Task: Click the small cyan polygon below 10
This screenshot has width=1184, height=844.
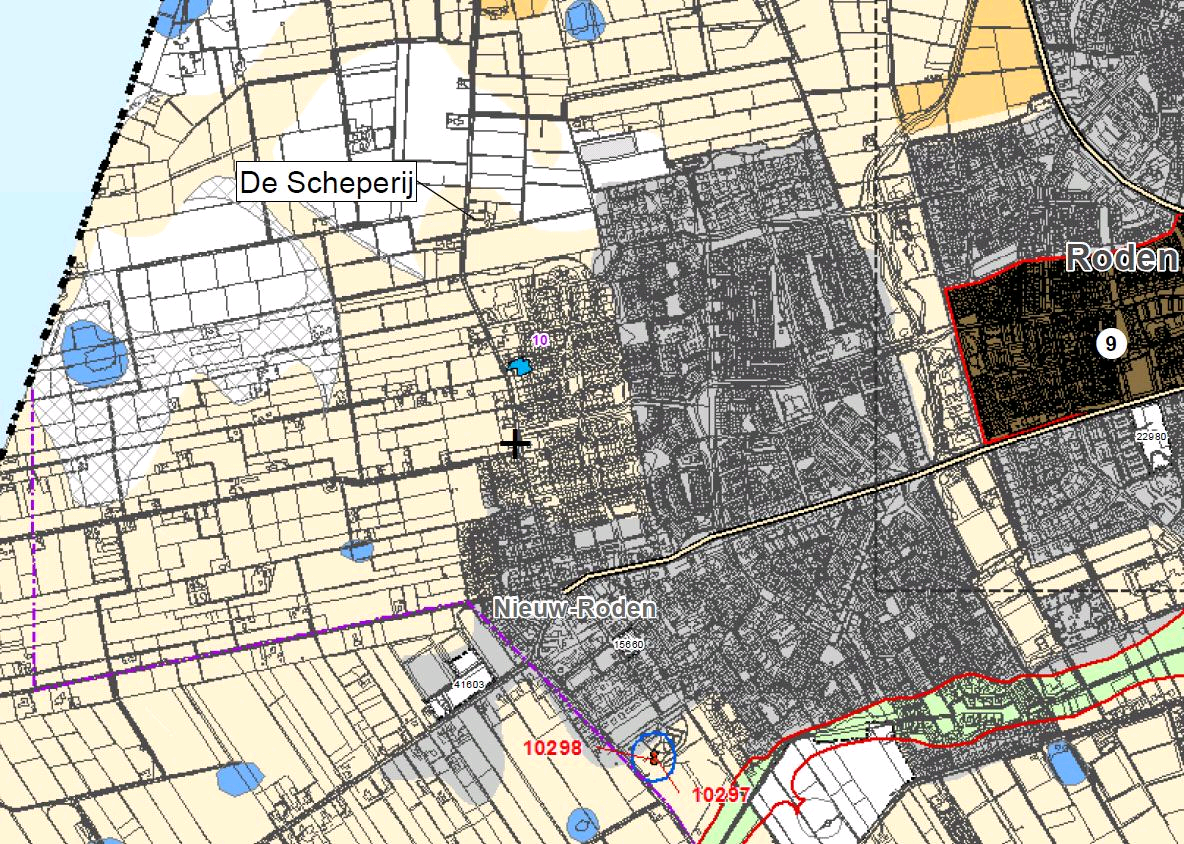Action: [x=519, y=367]
